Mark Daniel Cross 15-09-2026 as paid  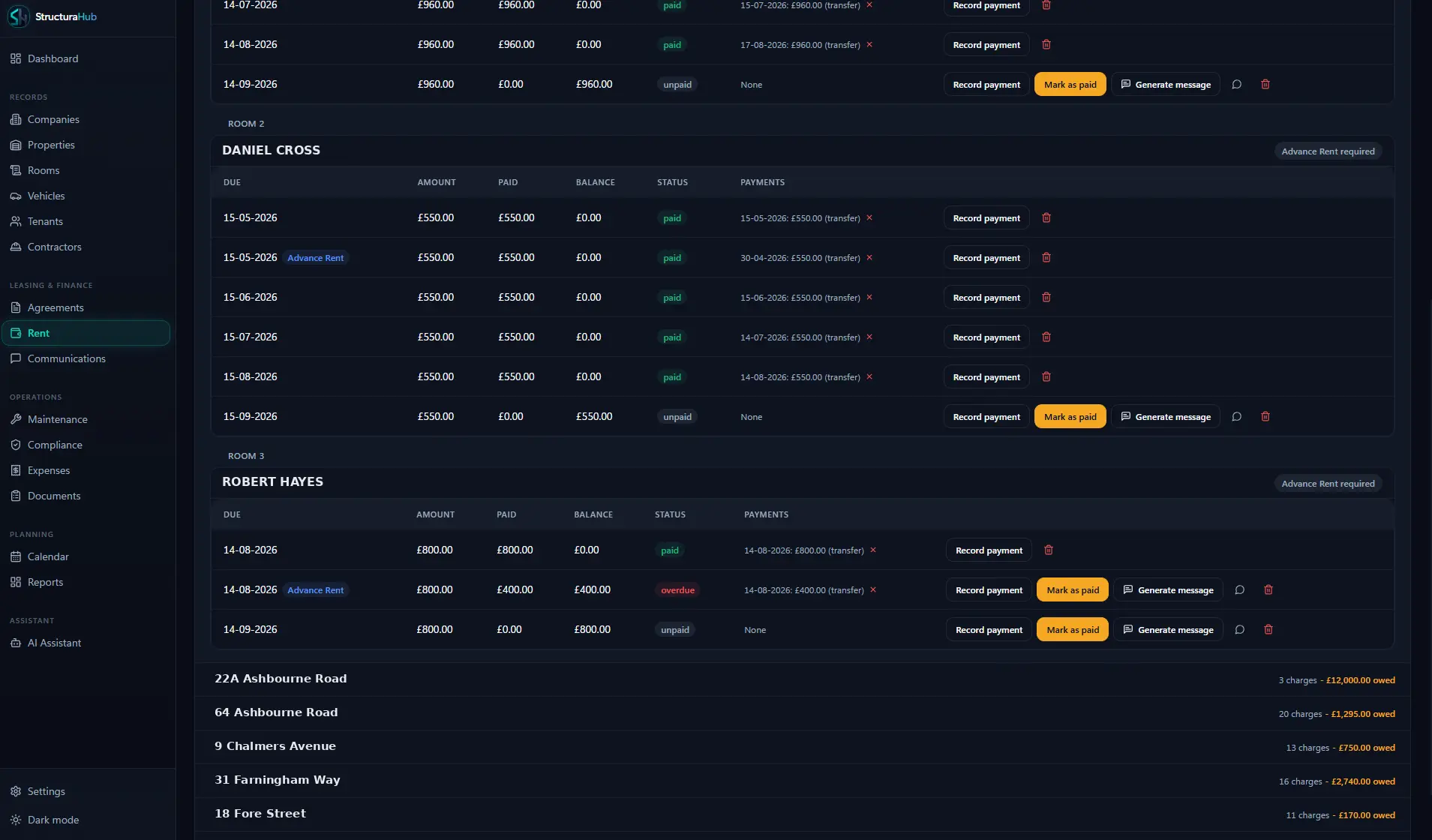1070,416
